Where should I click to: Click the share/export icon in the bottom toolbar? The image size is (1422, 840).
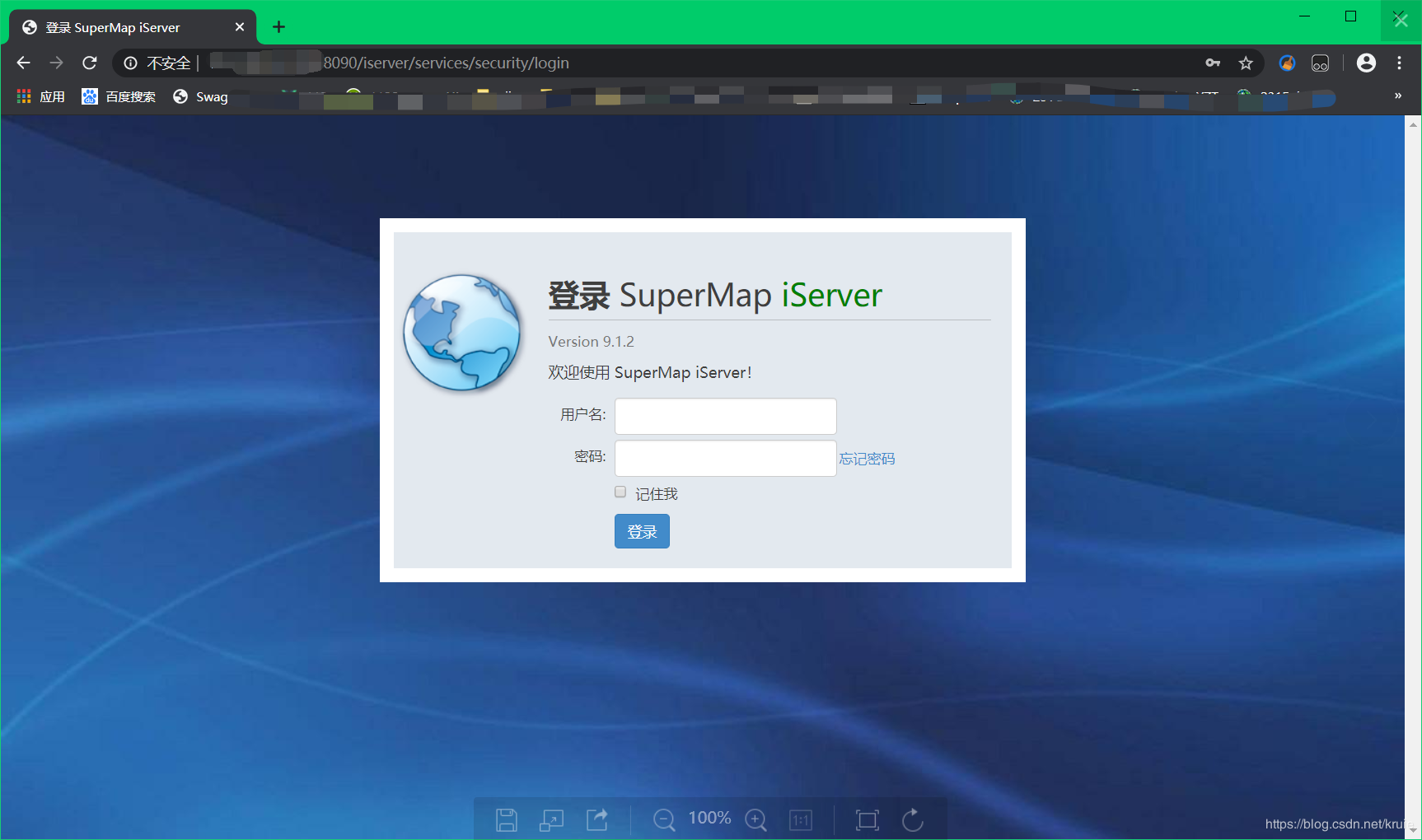click(x=596, y=819)
